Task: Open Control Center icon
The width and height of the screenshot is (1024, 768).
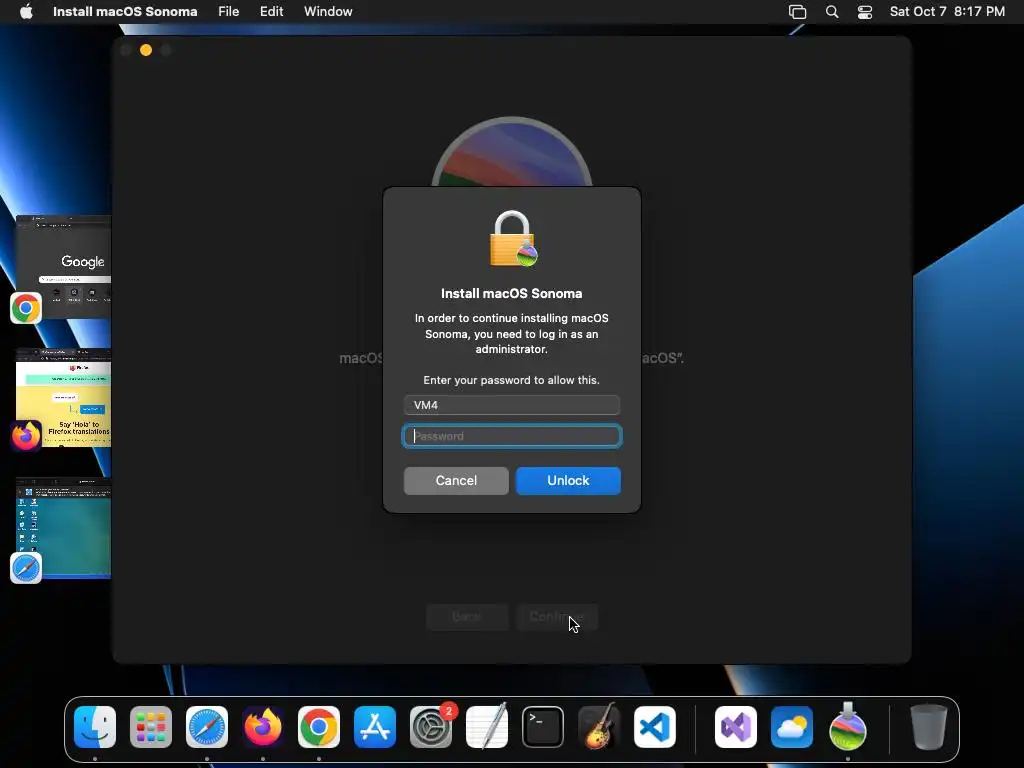Action: point(865,12)
